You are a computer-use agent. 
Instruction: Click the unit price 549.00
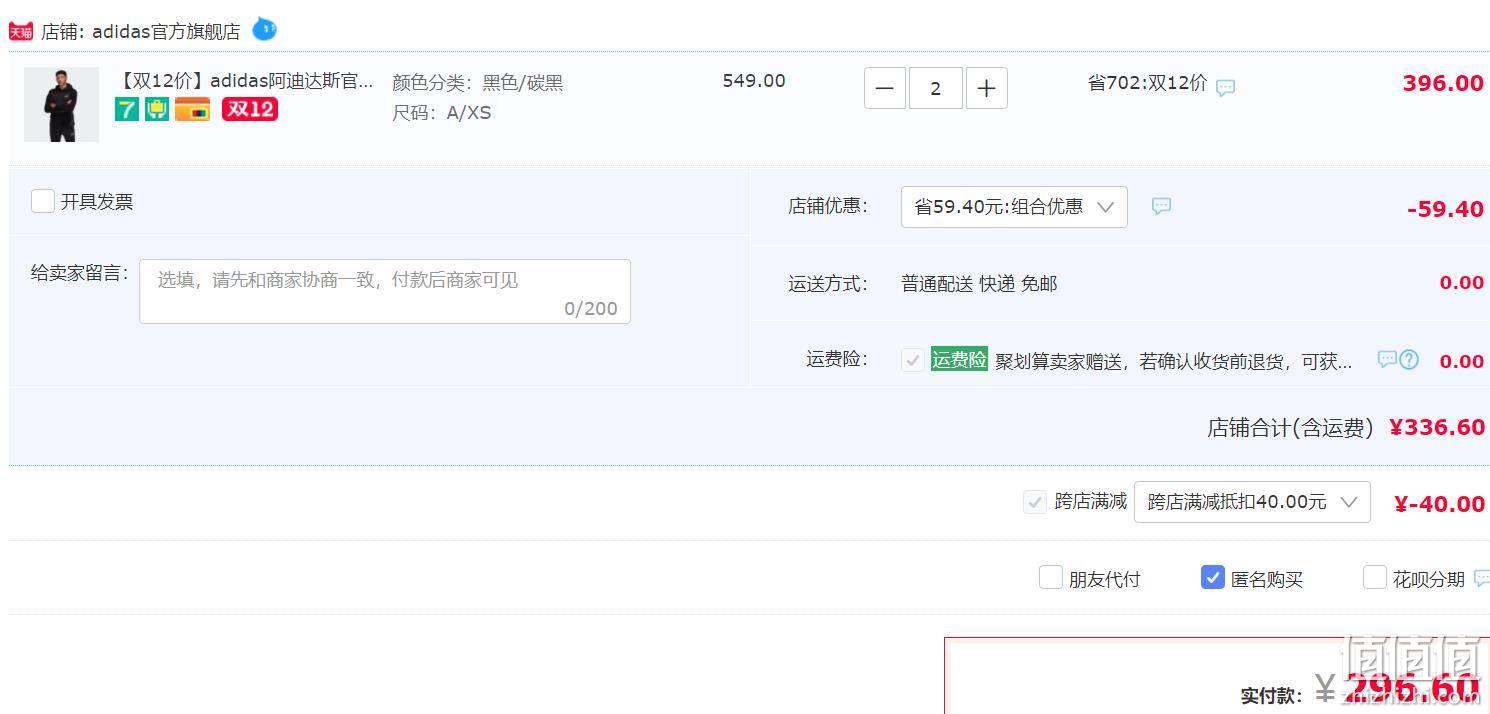754,81
